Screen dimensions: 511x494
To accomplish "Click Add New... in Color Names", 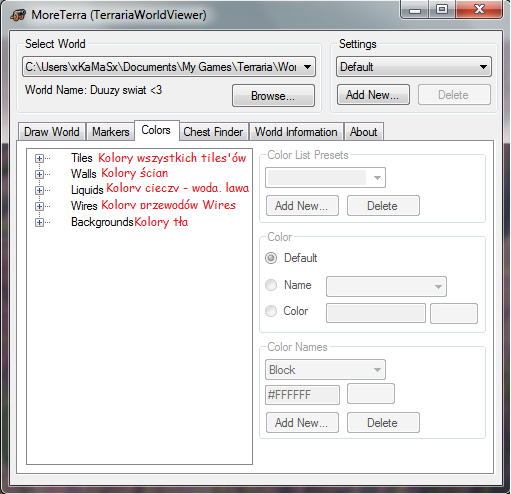I will click(x=302, y=423).
